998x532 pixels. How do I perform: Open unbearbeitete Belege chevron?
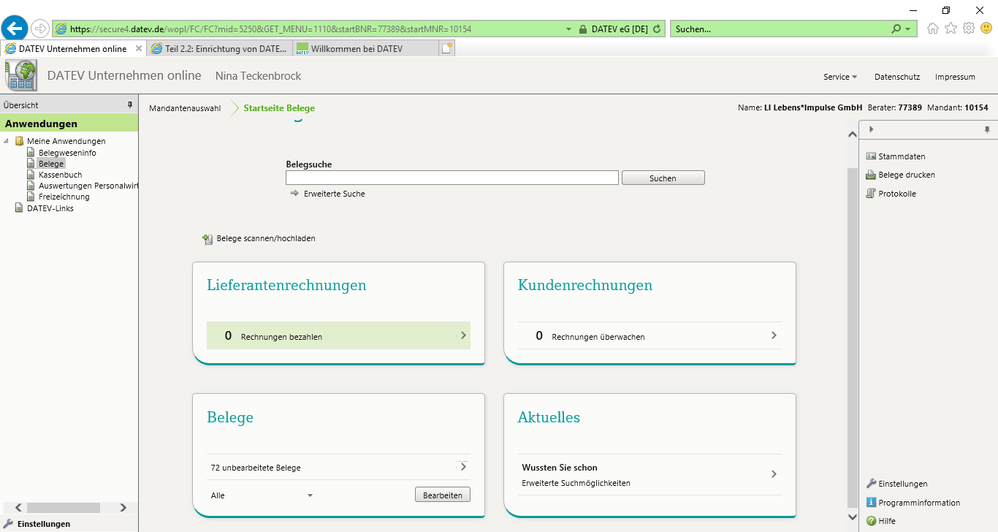(x=463, y=466)
